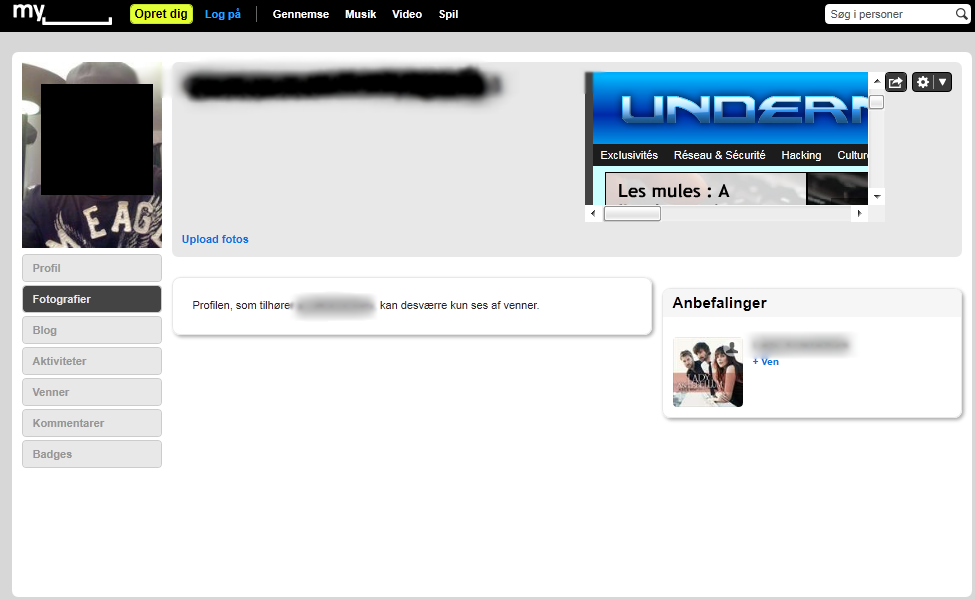Click Hacking in embedded site menu

[x=801, y=155]
